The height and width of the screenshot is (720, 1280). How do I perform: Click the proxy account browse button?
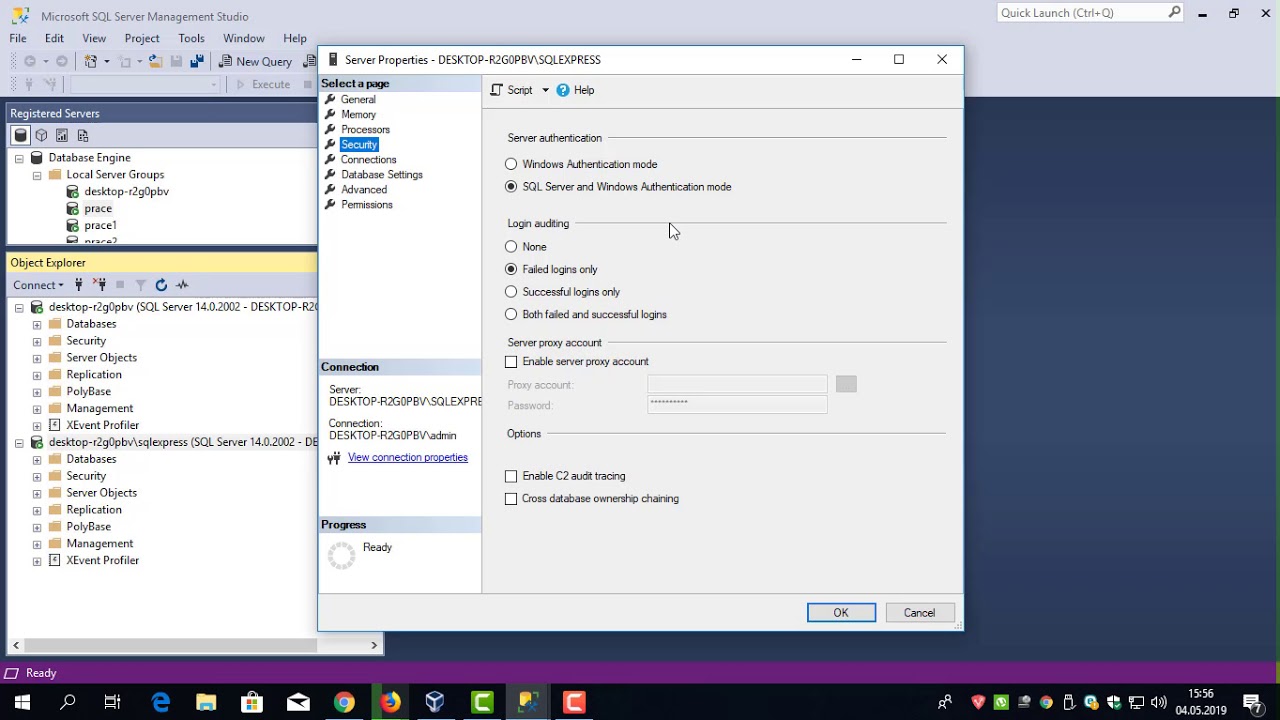coord(846,384)
